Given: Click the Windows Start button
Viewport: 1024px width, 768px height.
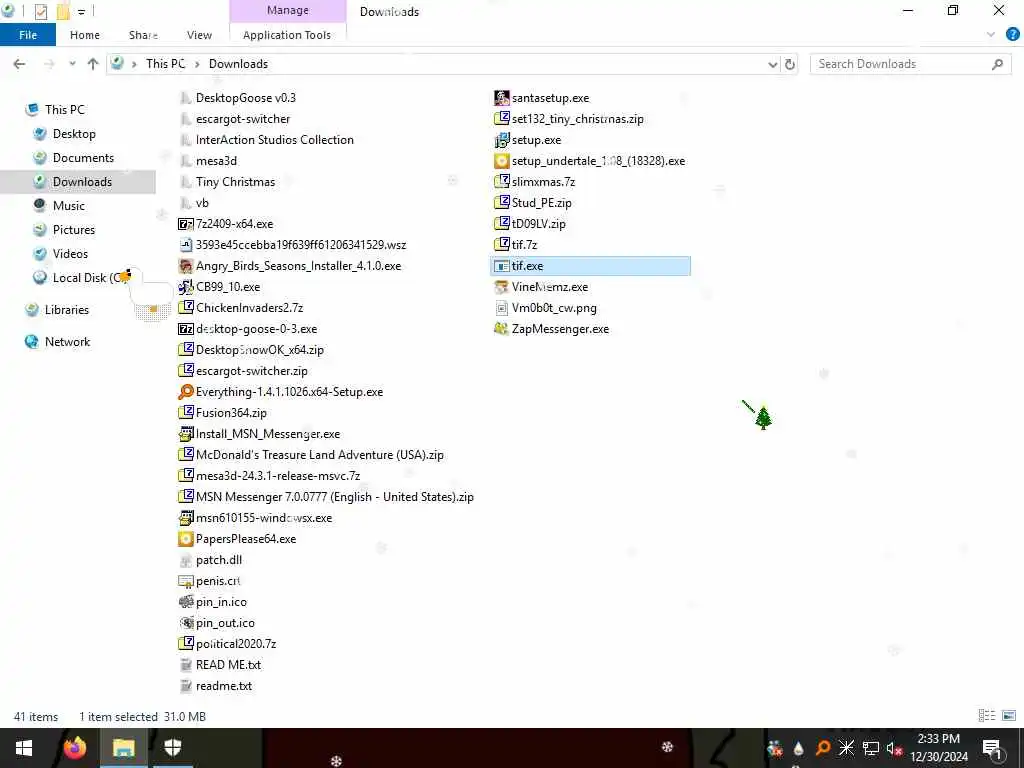Looking at the screenshot, I should 24,748.
